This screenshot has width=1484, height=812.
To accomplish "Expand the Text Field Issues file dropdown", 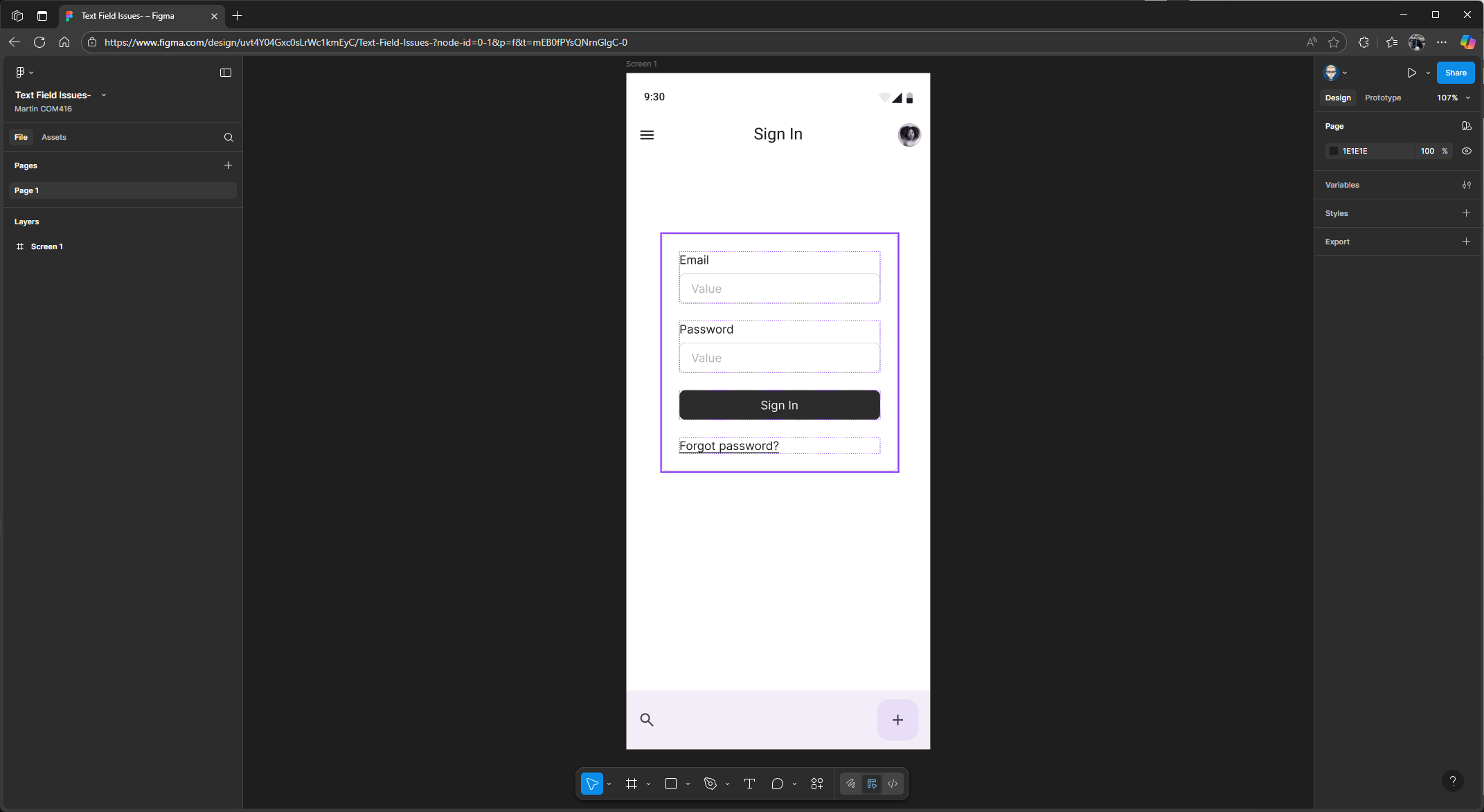I will click(104, 95).
